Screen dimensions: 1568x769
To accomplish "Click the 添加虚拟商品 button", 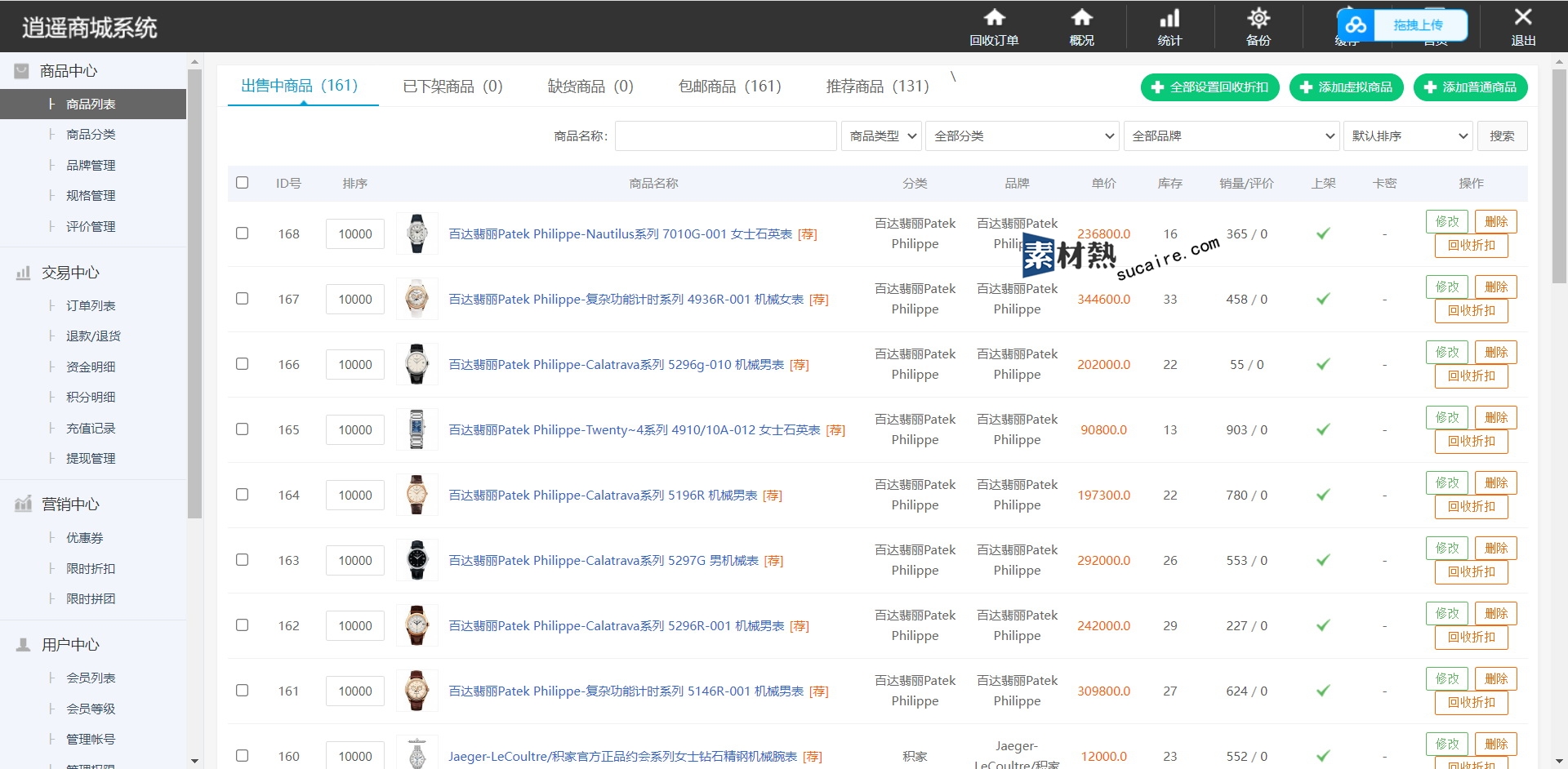I will pos(1347,87).
